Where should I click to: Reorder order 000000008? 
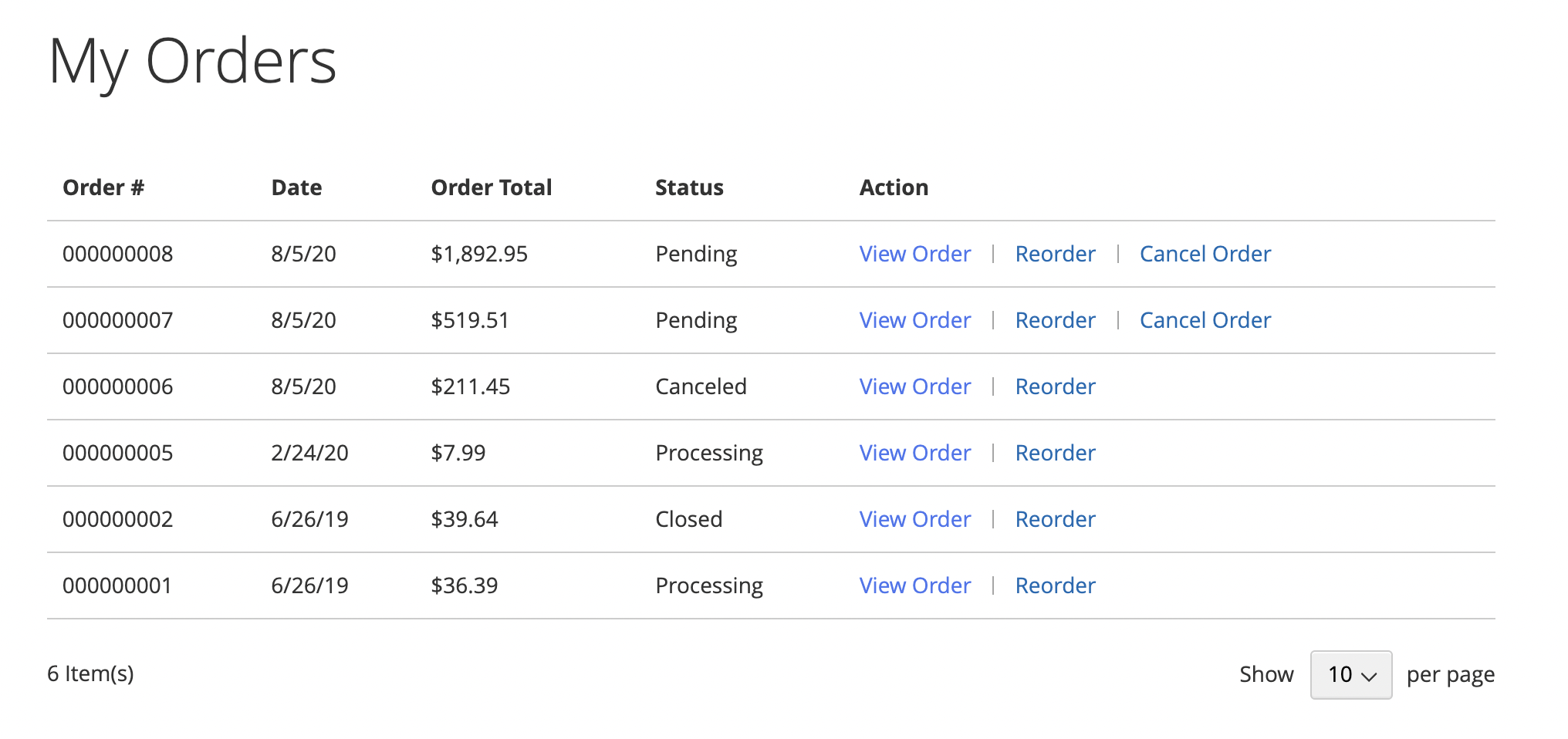coord(1055,254)
